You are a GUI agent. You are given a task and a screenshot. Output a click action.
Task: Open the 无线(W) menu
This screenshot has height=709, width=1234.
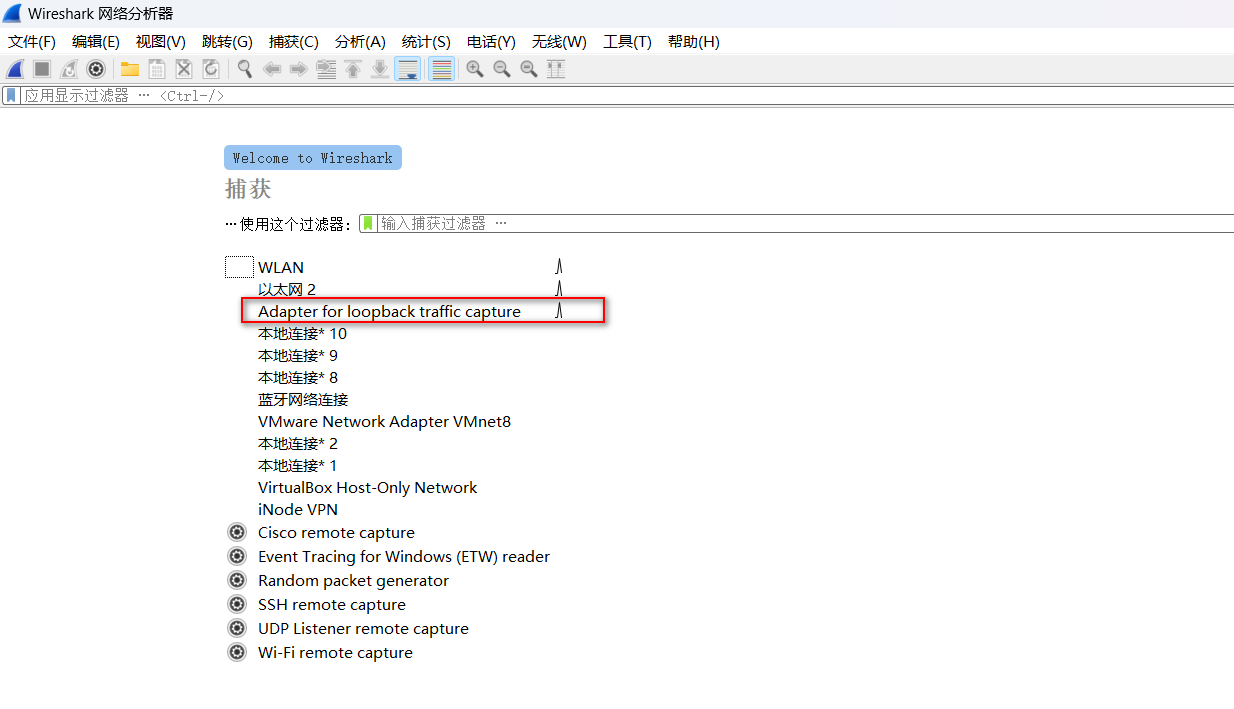pos(559,42)
